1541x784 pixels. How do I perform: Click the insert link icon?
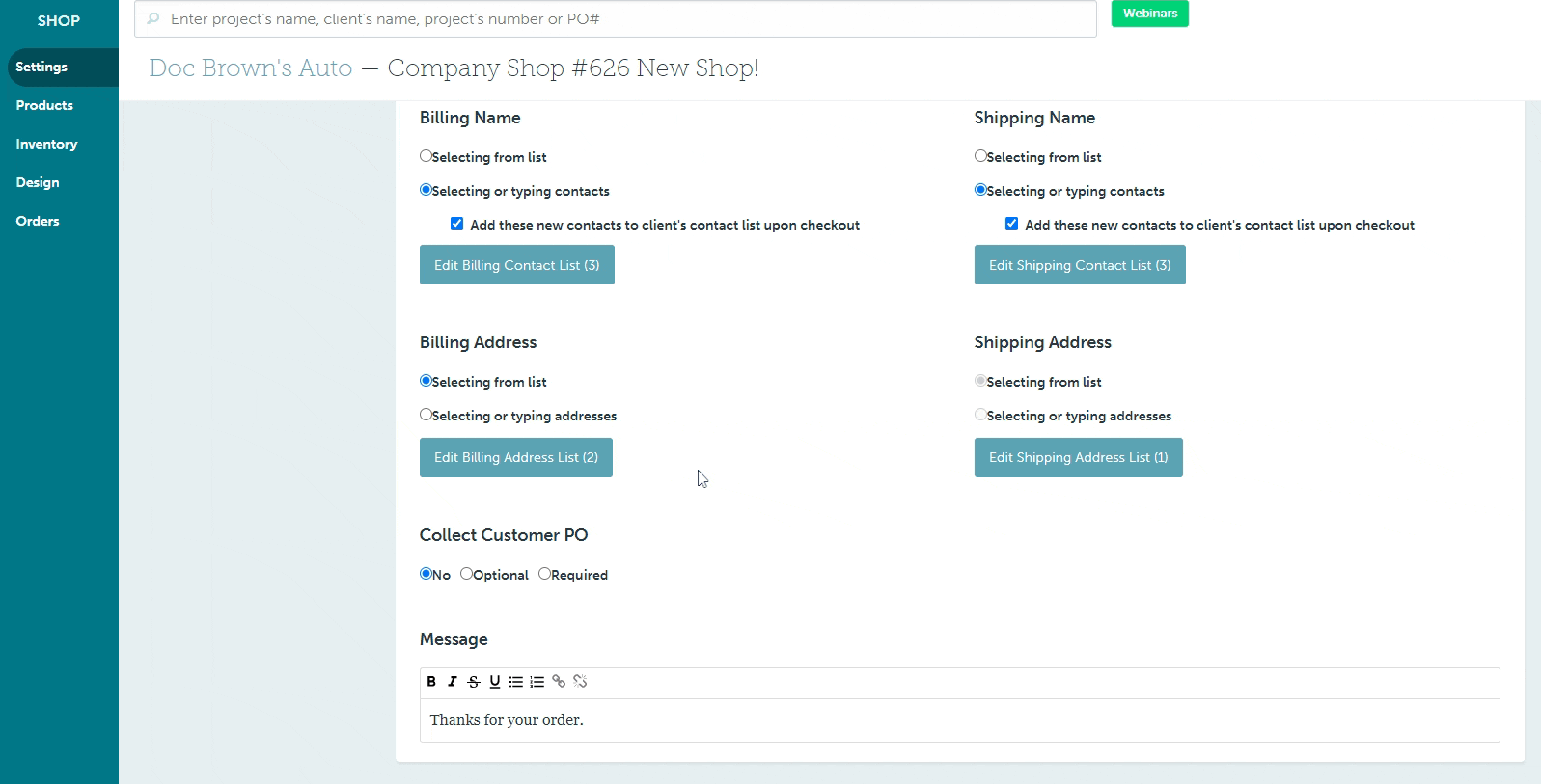click(x=559, y=682)
